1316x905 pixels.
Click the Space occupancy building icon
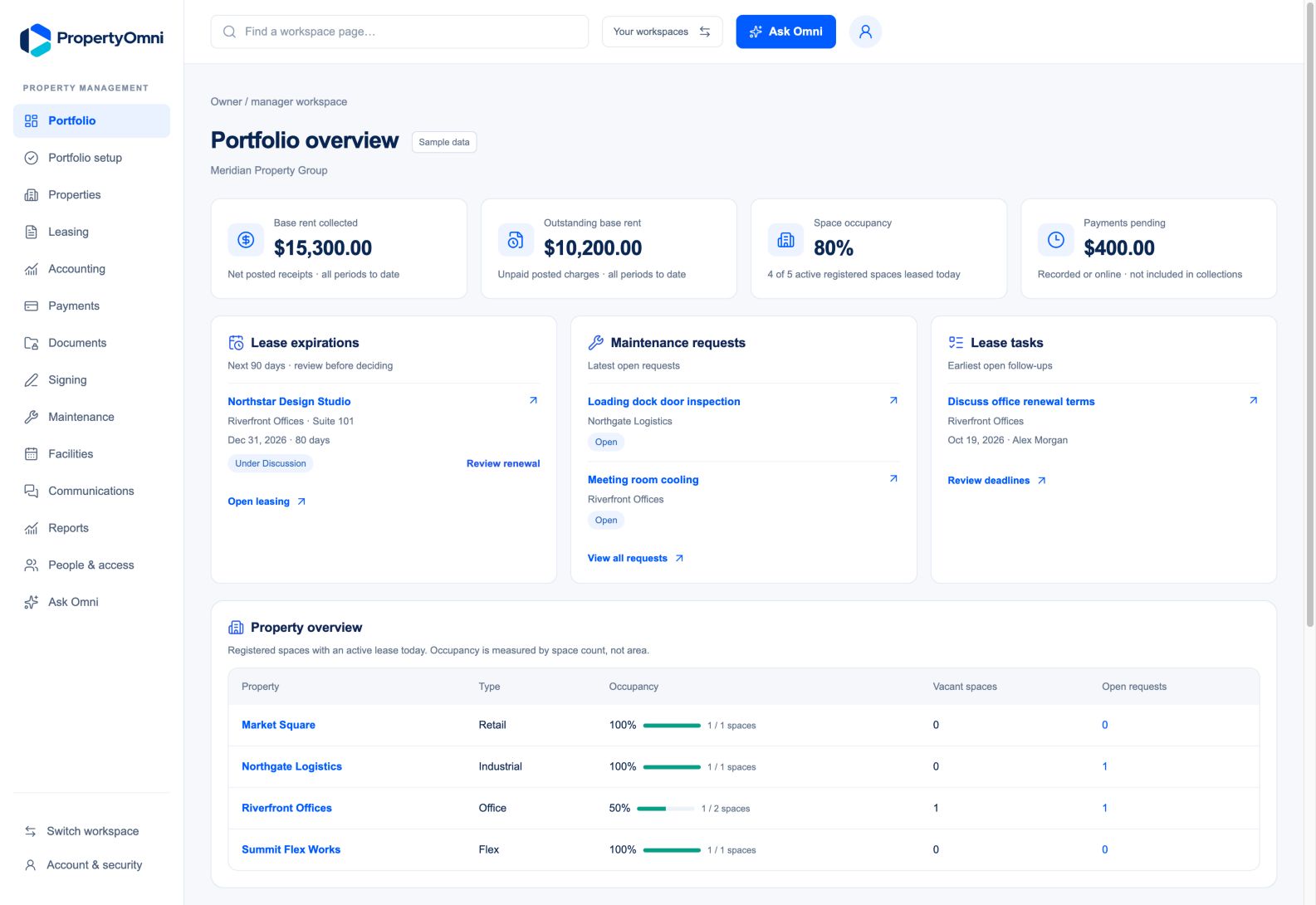[785, 240]
